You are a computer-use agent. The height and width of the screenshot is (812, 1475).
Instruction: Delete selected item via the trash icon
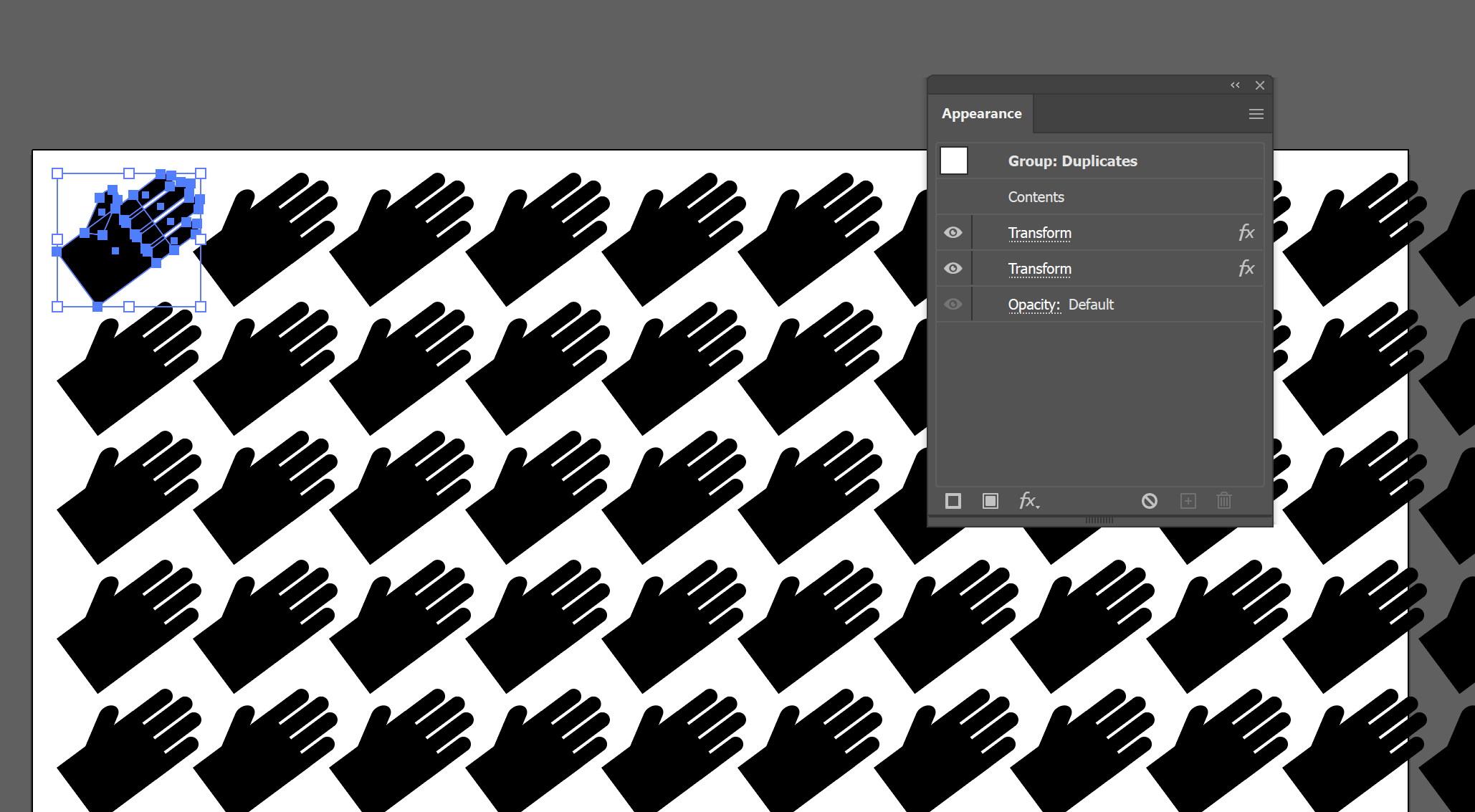[x=1223, y=501]
